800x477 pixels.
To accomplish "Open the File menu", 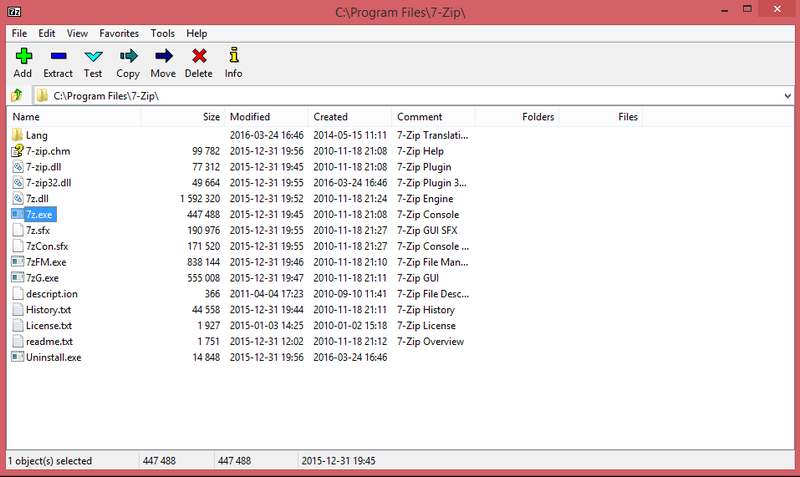I will (19, 33).
